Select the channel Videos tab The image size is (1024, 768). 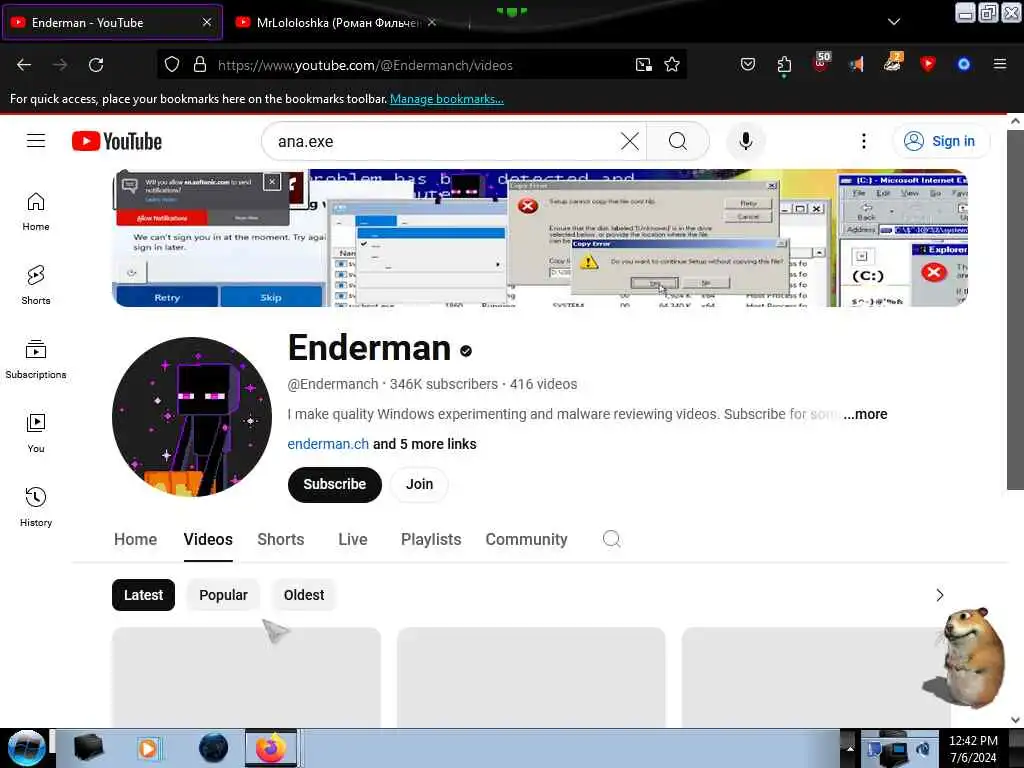[208, 539]
